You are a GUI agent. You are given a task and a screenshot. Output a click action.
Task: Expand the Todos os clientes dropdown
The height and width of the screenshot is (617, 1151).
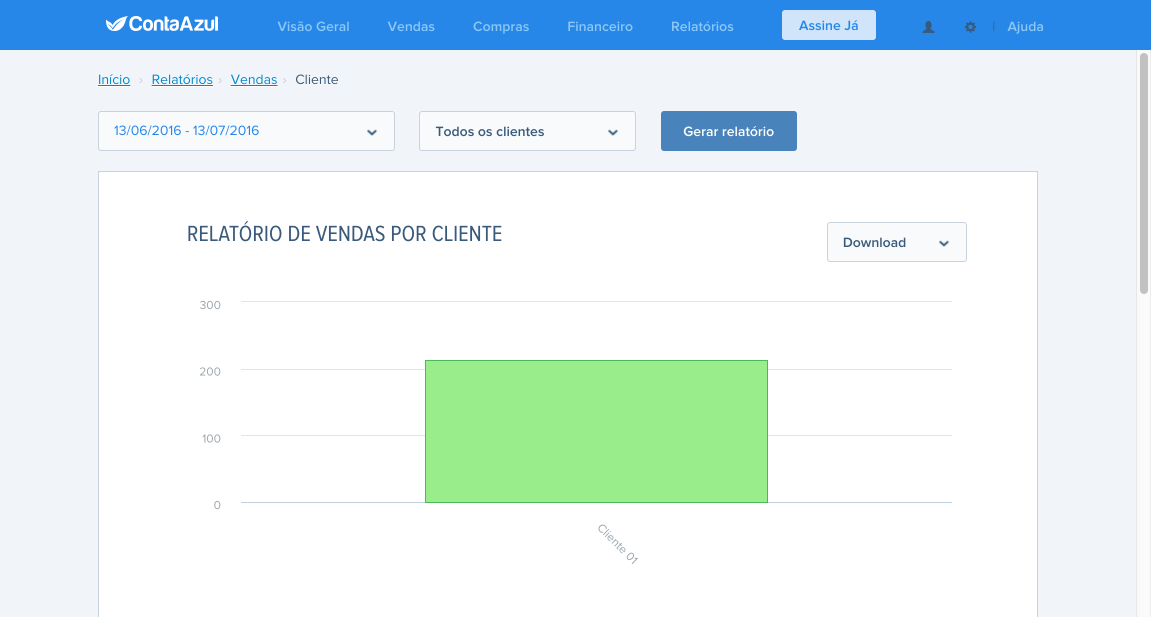tap(527, 131)
